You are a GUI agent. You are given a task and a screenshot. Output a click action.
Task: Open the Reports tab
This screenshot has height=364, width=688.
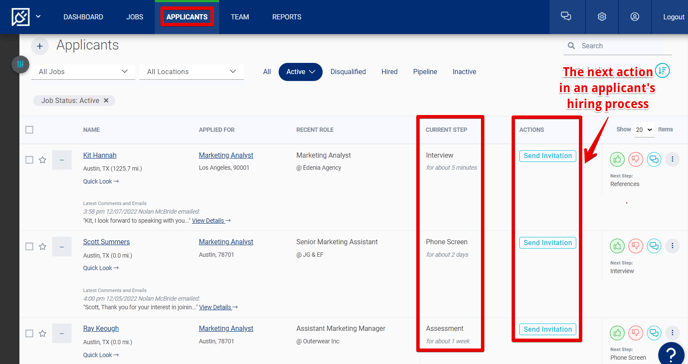tap(287, 17)
